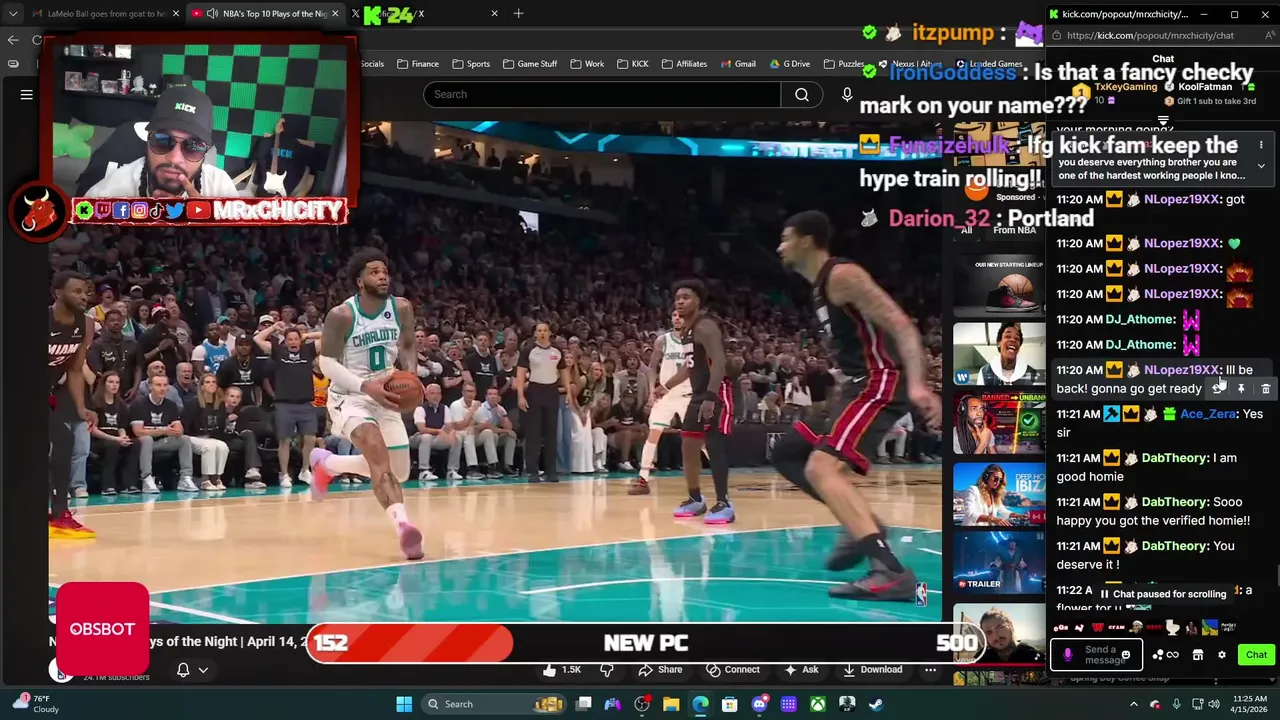Download the YouTube video

pos(872,670)
